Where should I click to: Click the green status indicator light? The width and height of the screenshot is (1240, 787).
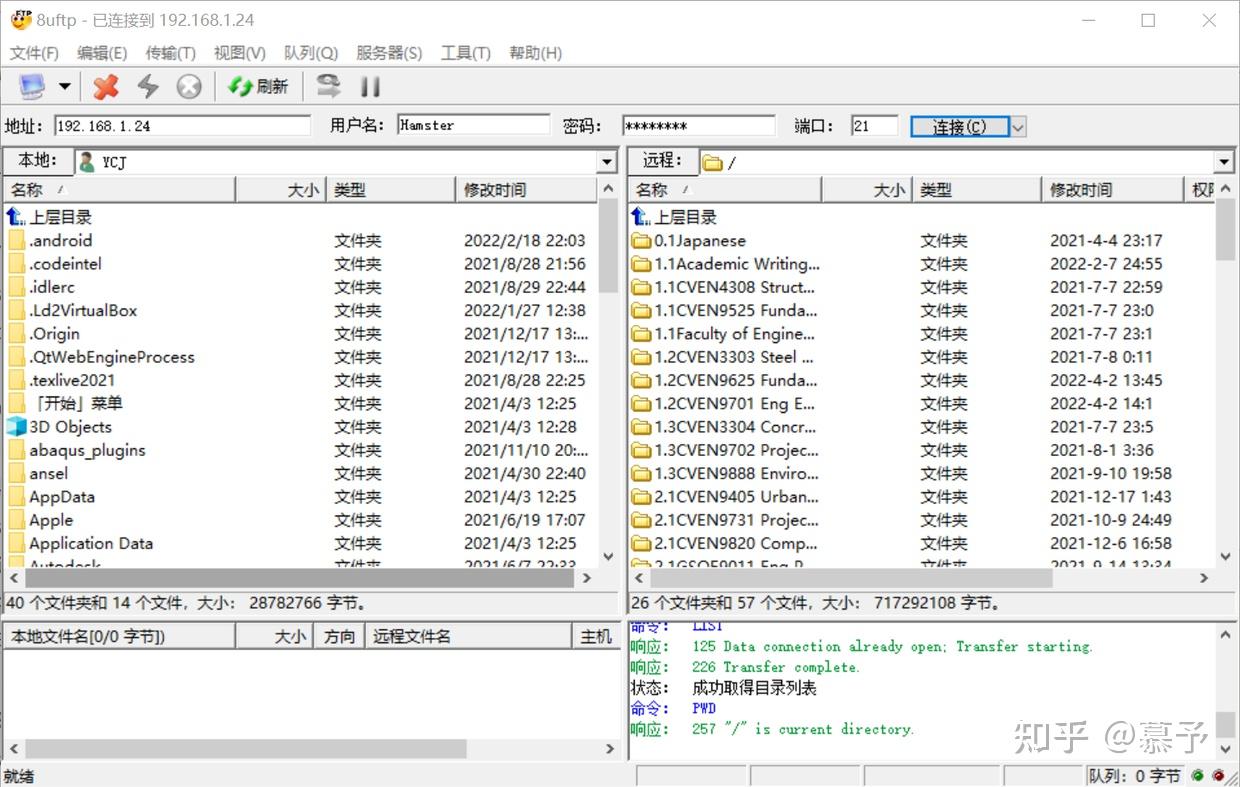pyautogui.click(x=1197, y=775)
